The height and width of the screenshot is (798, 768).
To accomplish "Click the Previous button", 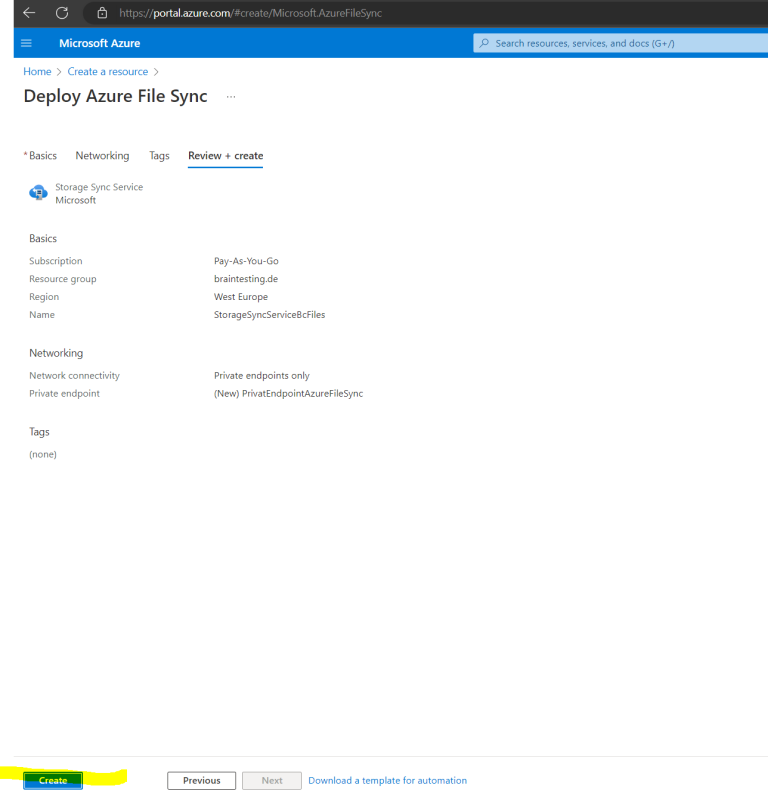I will [x=202, y=780].
